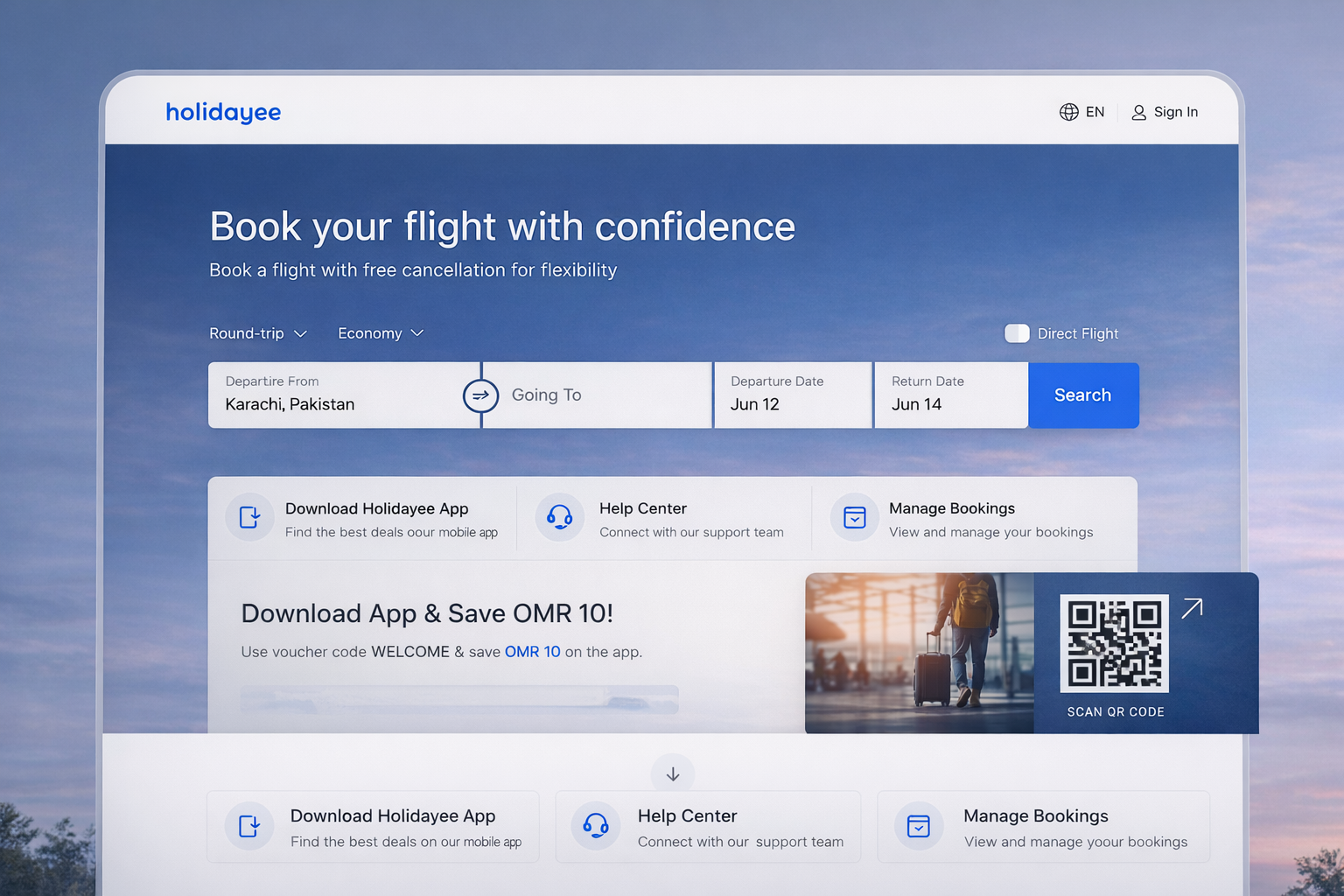Open the Departure Date picker
The height and width of the screenshot is (896, 1344).
point(793,395)
